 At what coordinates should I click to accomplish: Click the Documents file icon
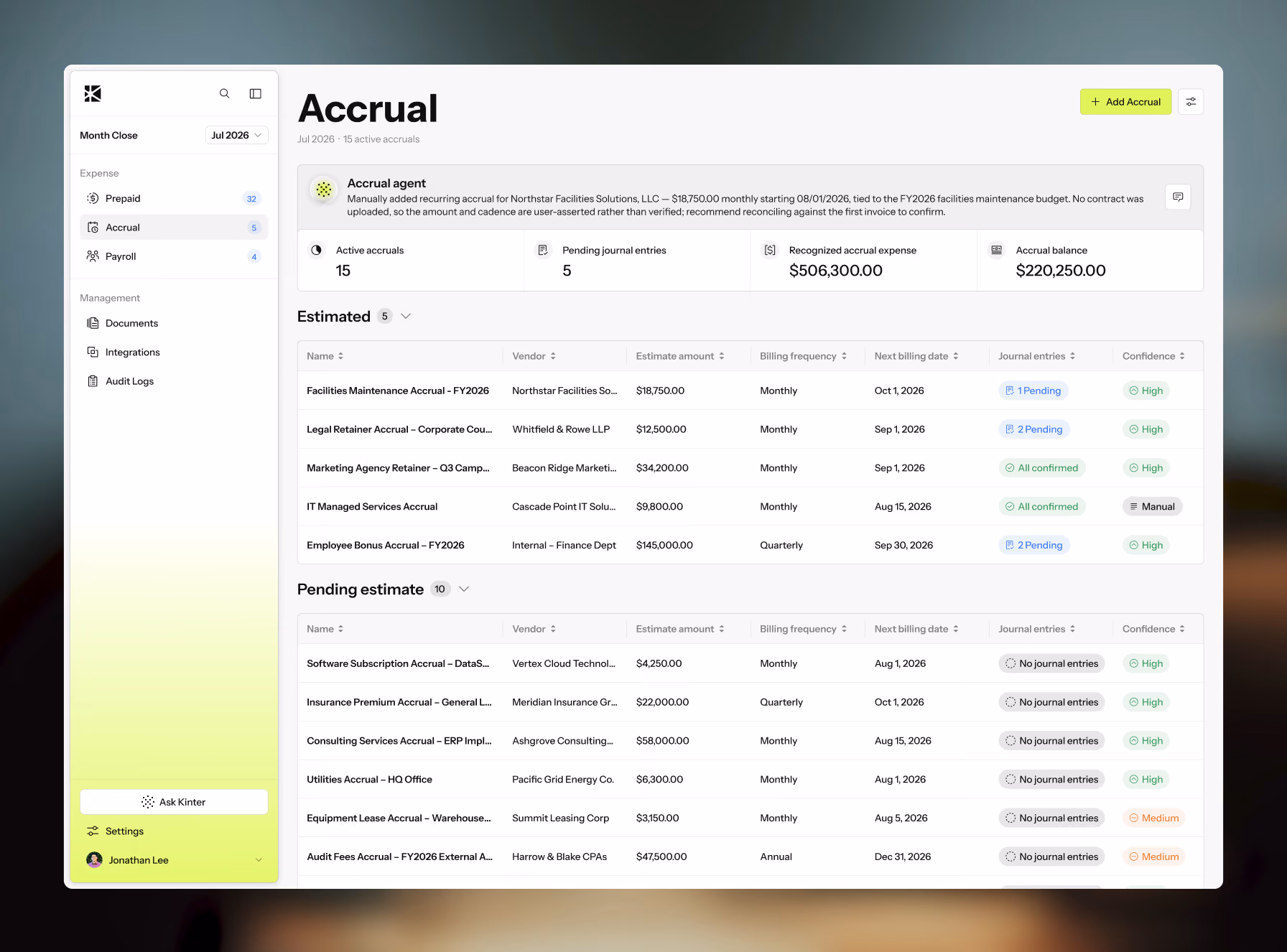tap(93, 323)
